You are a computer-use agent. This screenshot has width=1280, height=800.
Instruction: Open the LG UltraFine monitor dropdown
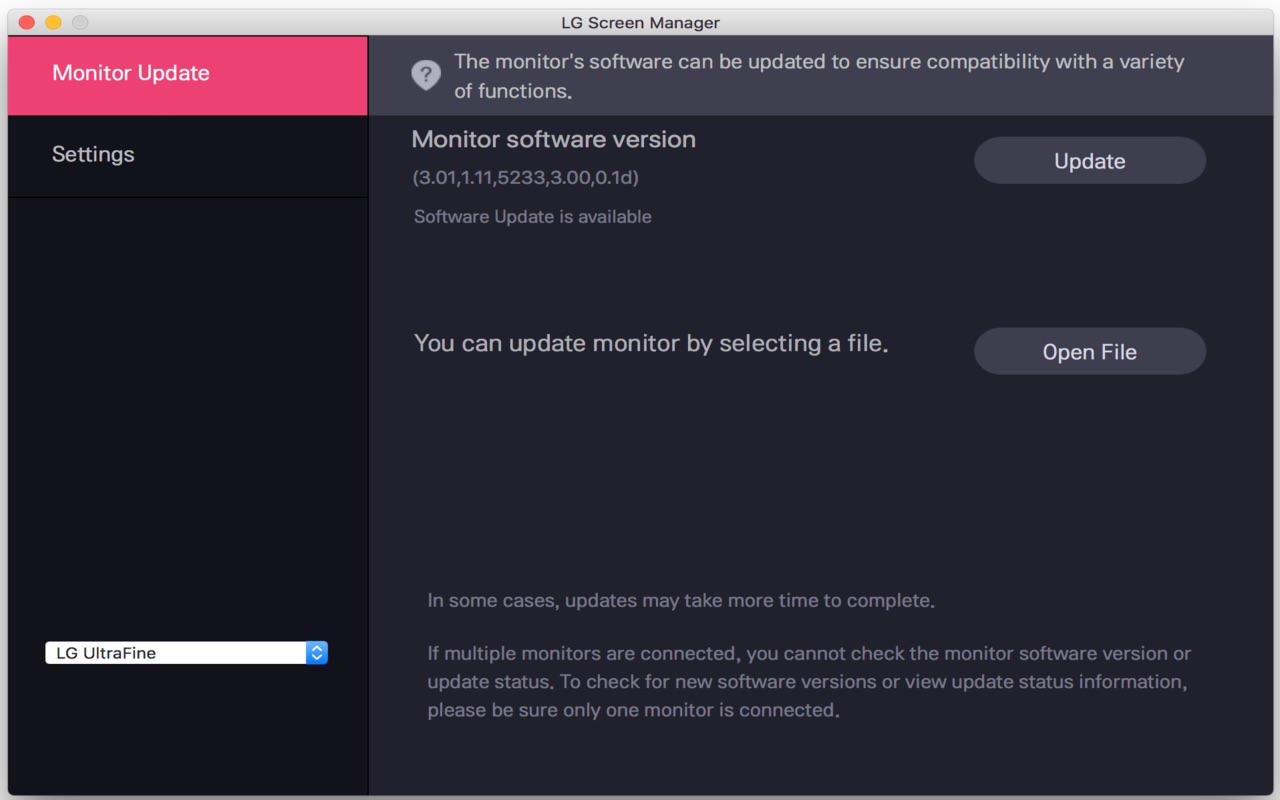click(187, 653)
